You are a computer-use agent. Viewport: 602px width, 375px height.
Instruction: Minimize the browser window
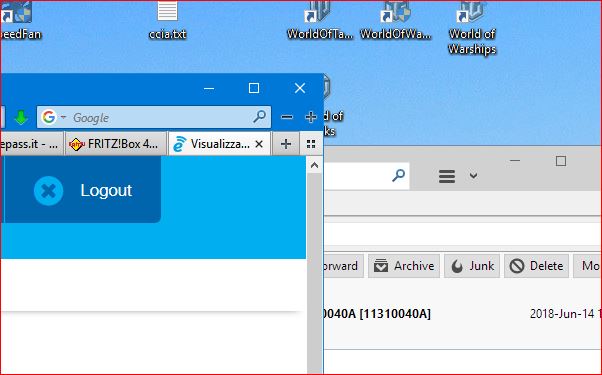209,88
